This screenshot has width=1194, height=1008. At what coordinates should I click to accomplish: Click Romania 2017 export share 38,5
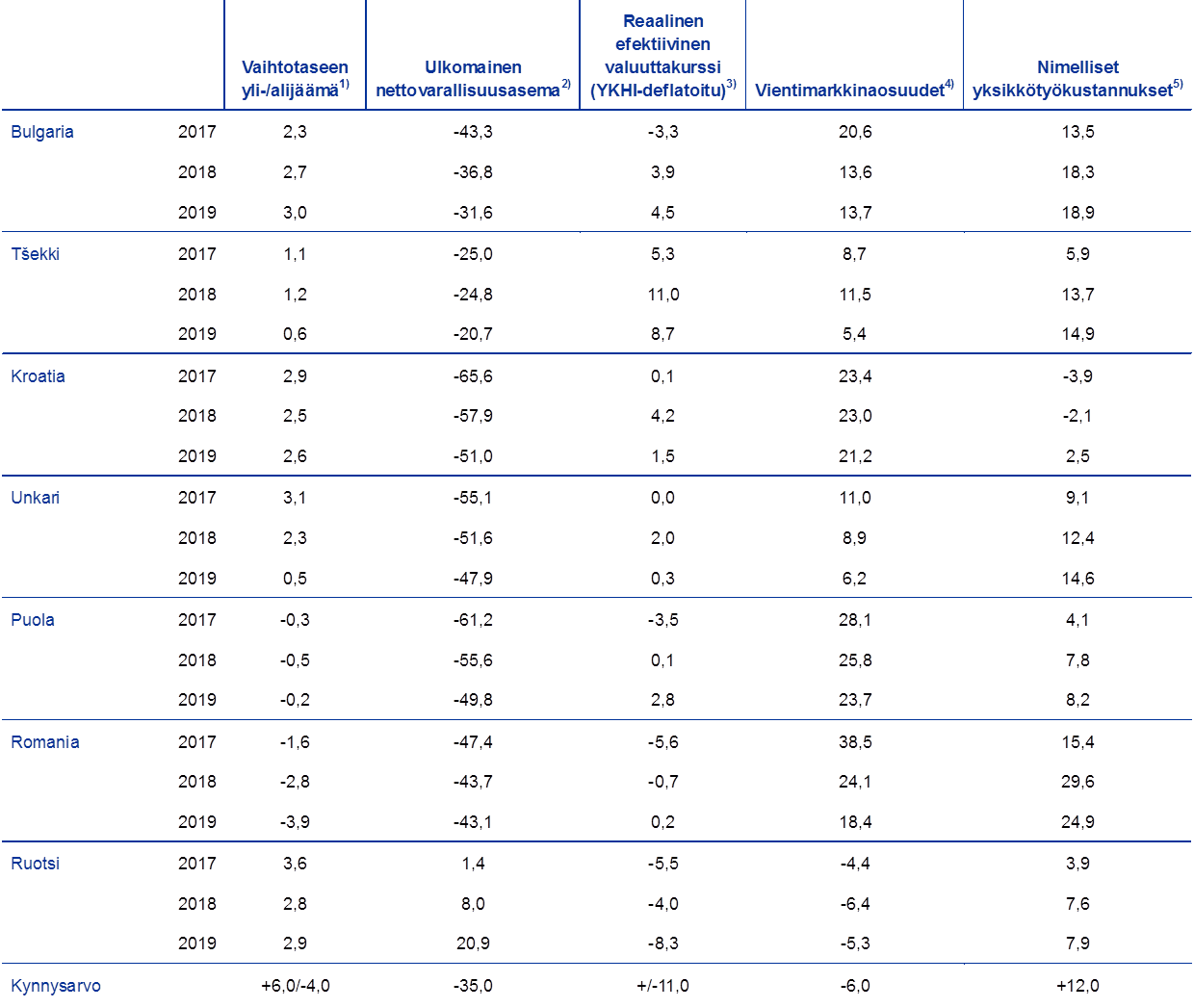(855, 742)
